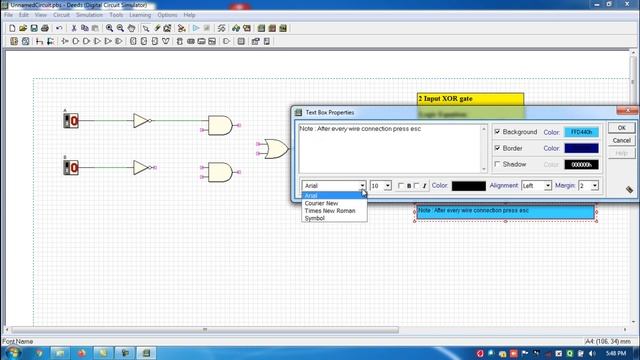The width and height of the screenshot is (640, 360).
Task: Toggle the Background checkbox
Action: coord(497,132)
